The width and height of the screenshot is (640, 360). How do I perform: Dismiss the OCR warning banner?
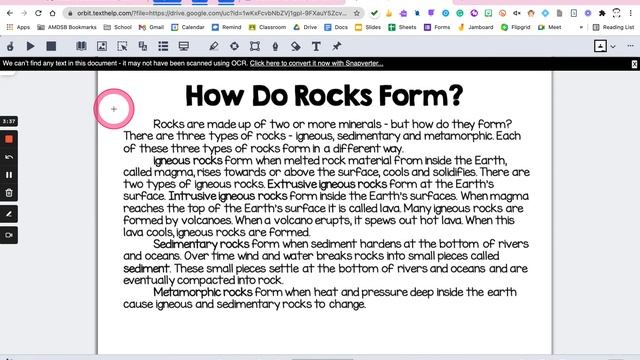(x=634, y=64)
